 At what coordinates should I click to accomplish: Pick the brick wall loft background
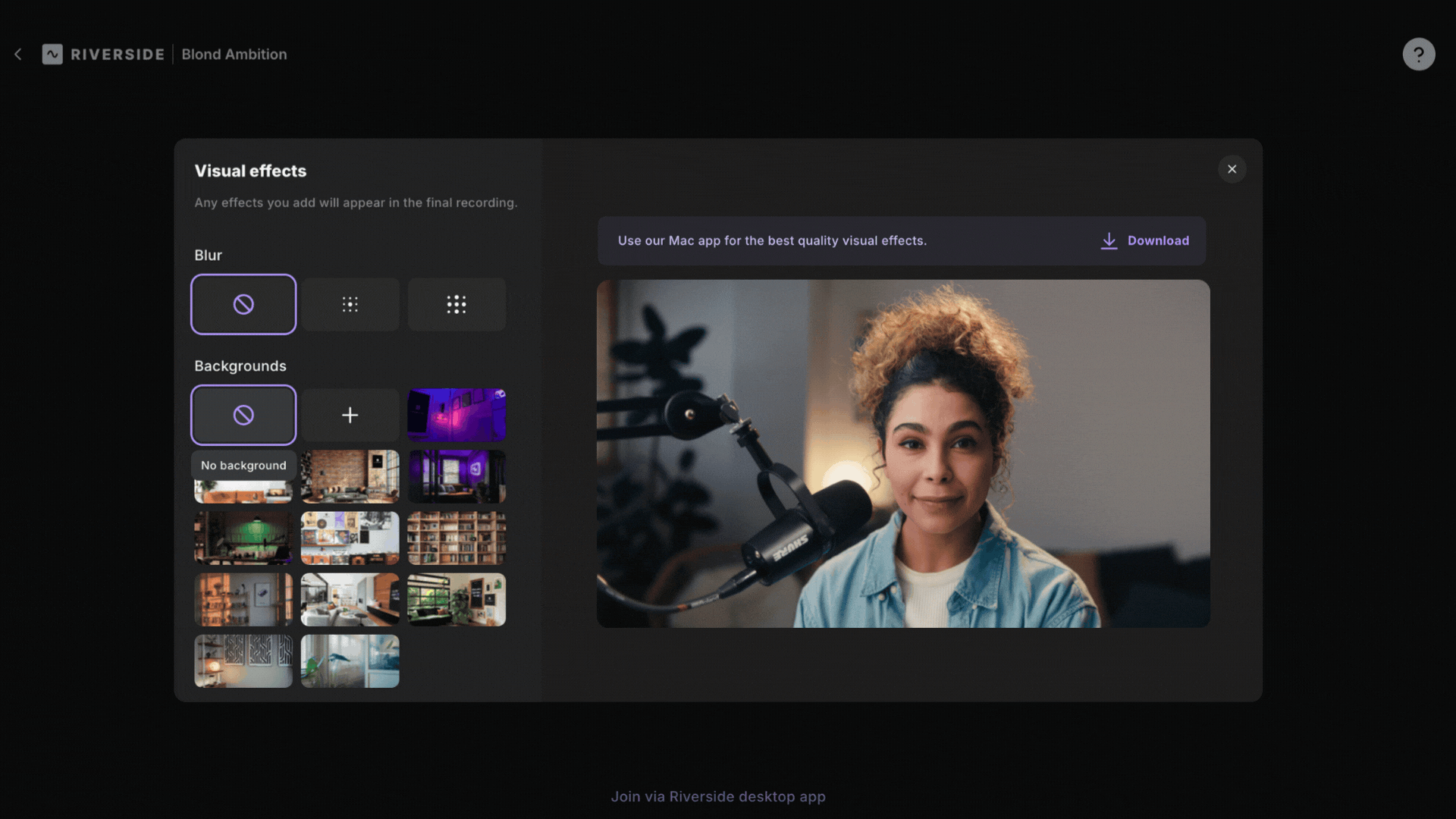(x=350, y=477)
